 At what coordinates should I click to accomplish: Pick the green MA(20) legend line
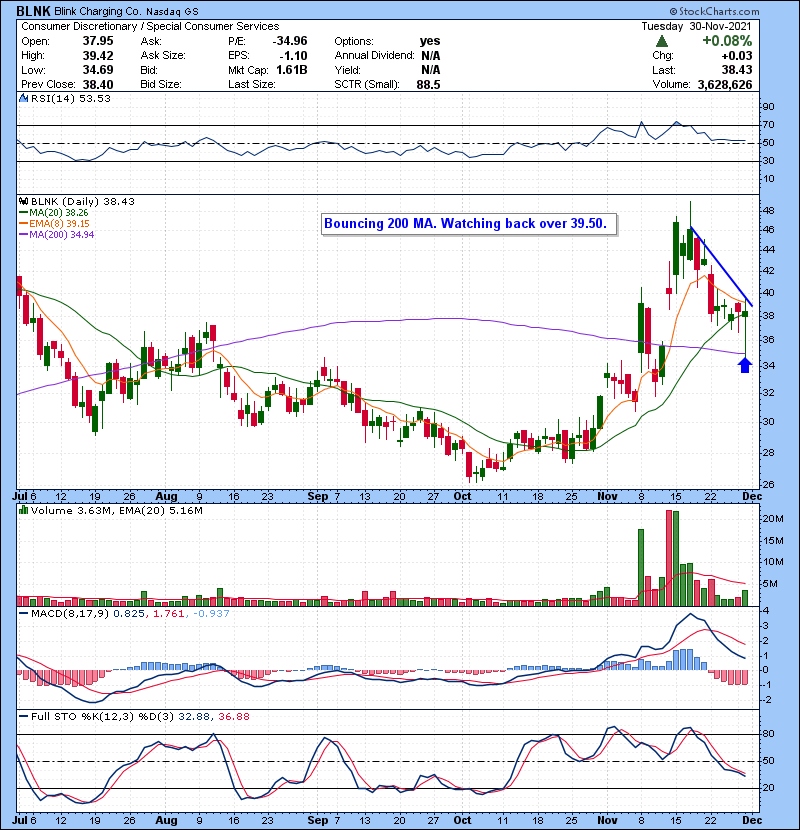(23, 213)
